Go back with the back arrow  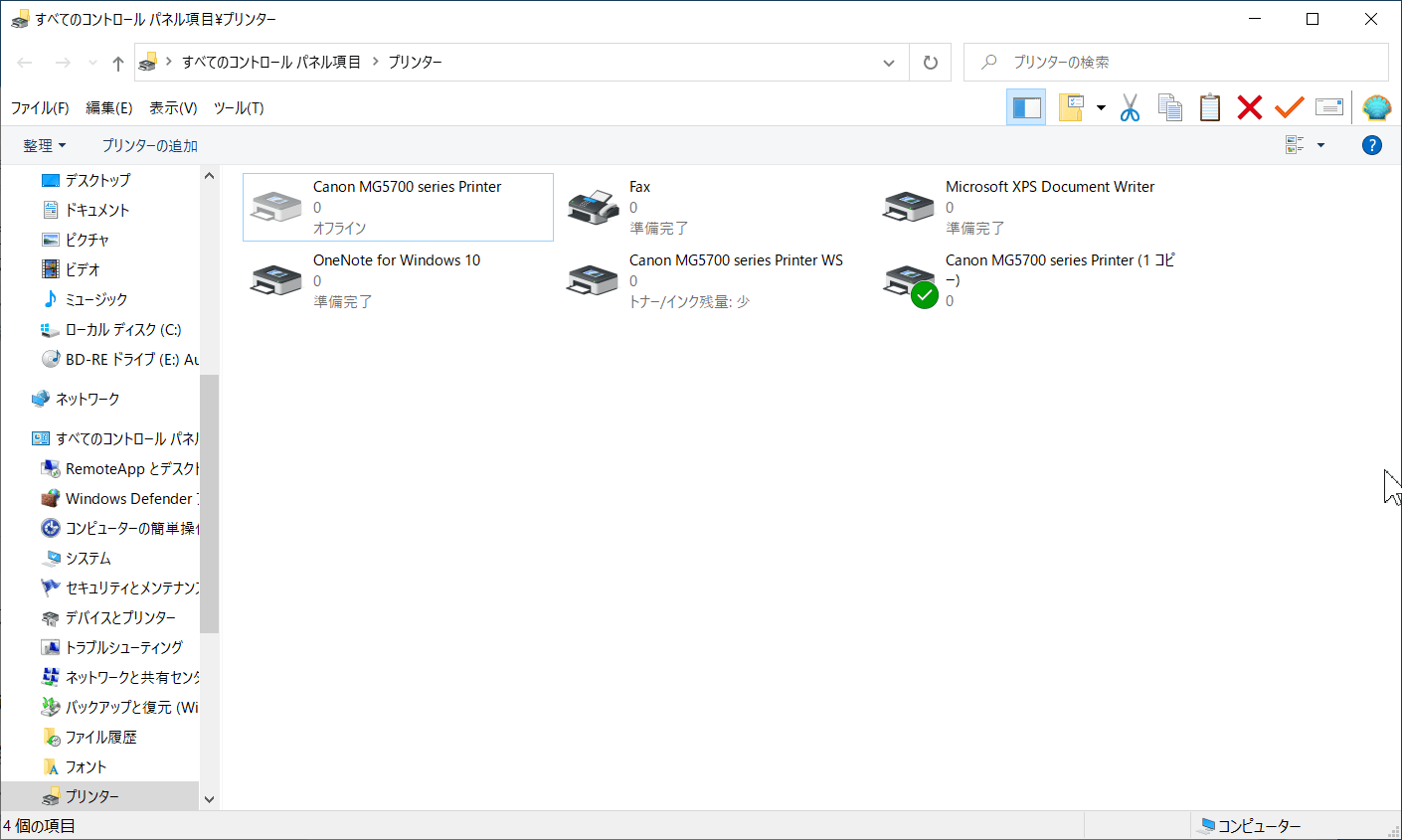pyautogui.click(x=25, y=63)
